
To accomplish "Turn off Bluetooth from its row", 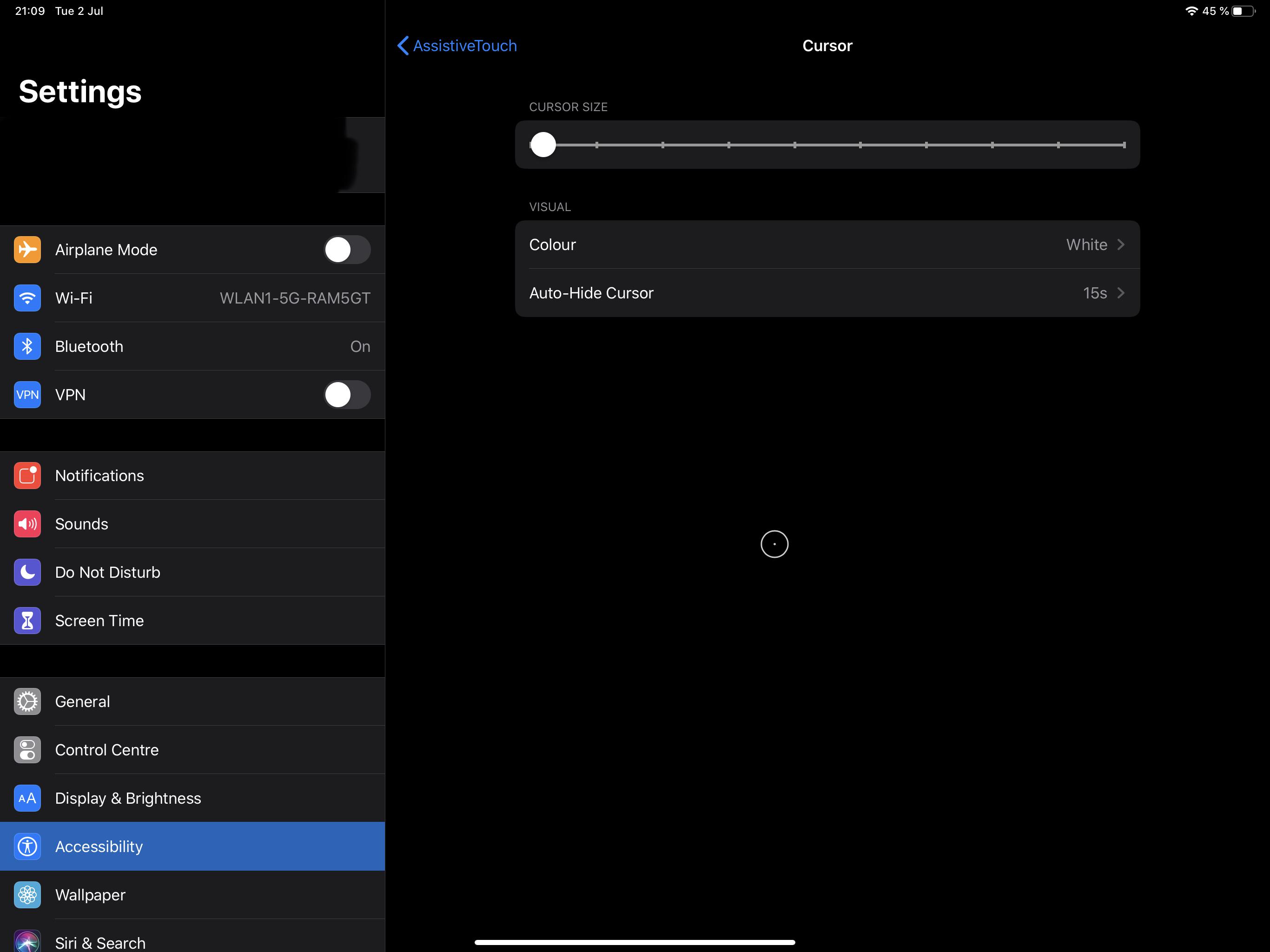I will click(x=192, y=346).
